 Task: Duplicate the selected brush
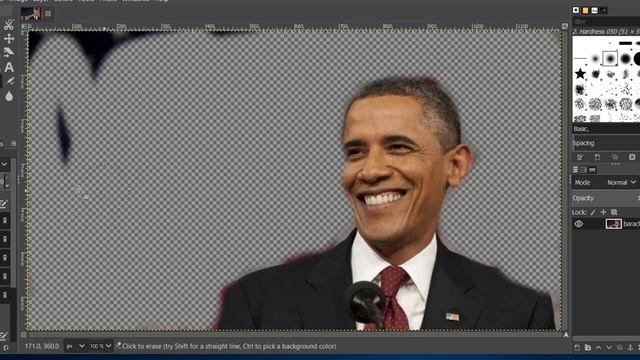tap(615, 157)
